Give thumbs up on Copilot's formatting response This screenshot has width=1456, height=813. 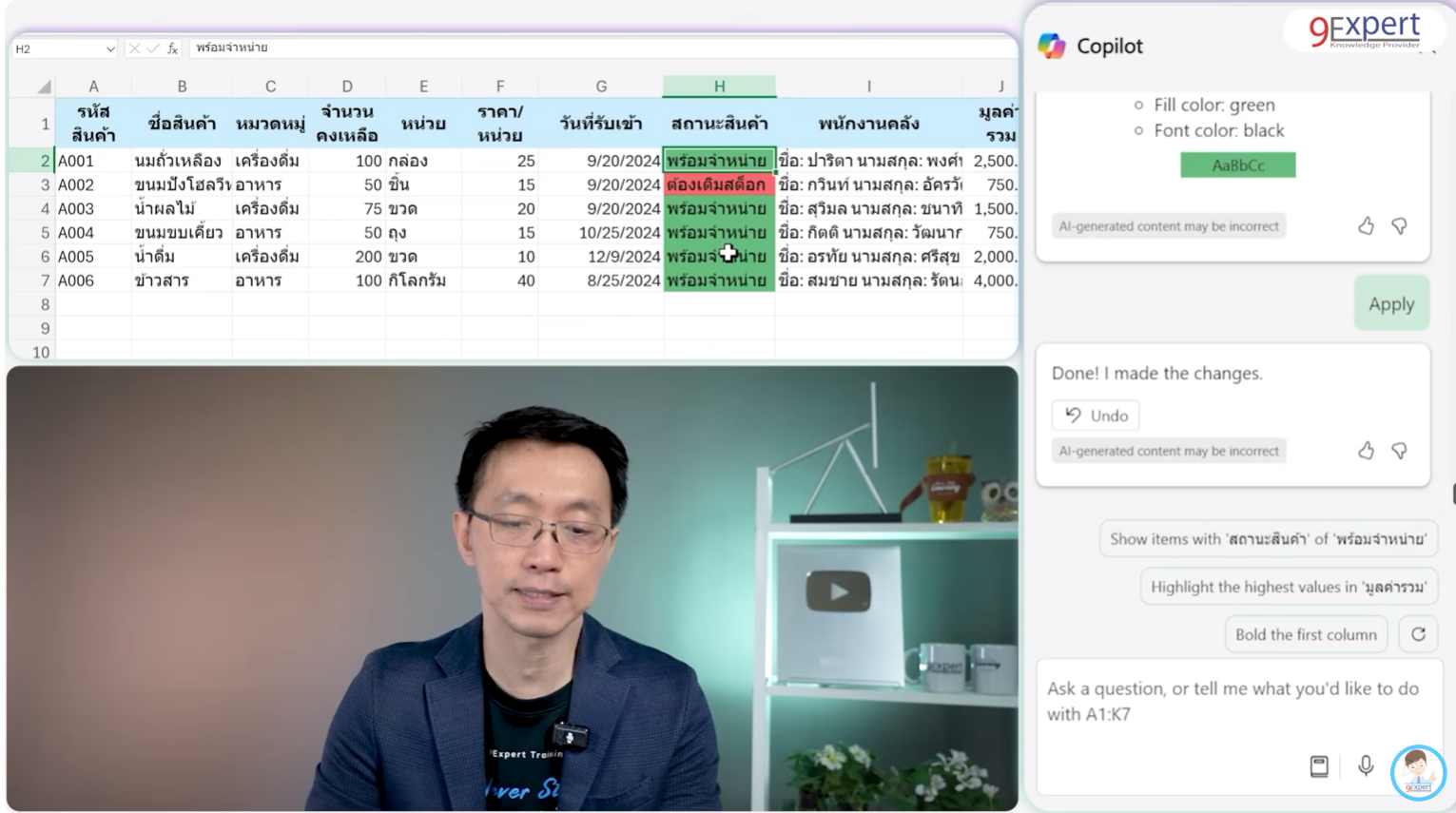[x=1366, y=226]
